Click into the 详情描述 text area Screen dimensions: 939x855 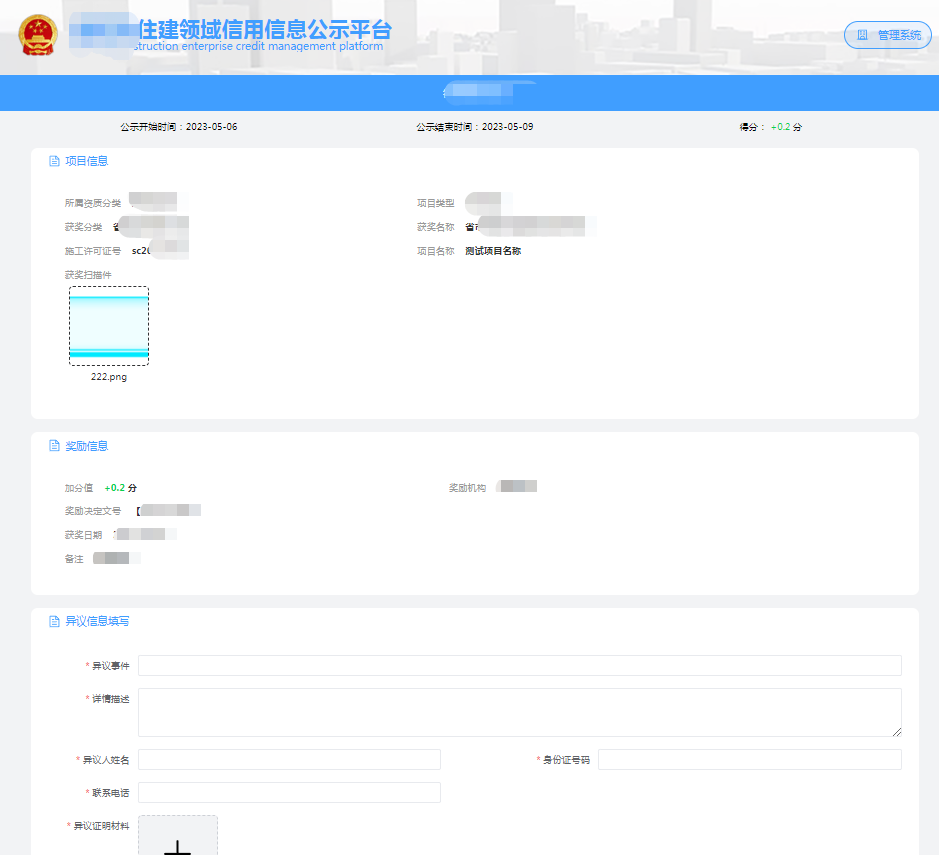click(519, 712)
